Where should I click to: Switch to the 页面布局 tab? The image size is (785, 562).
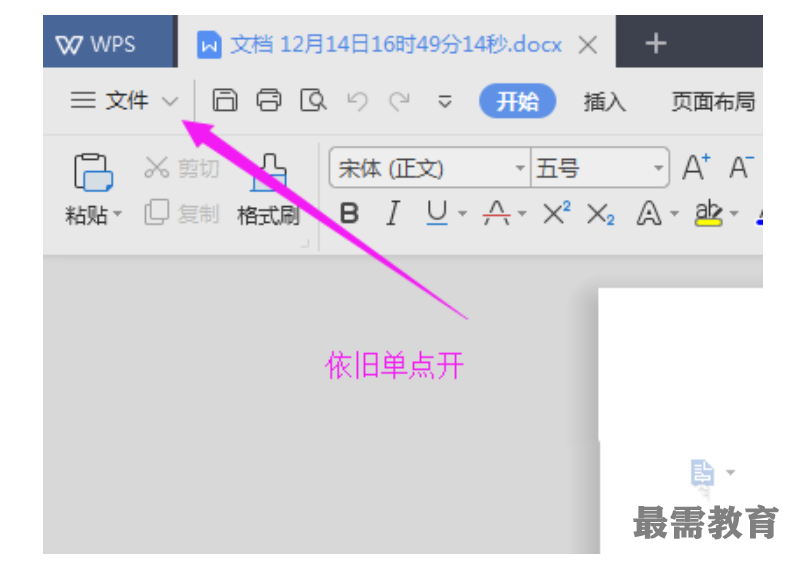click(x=713, y=102)
